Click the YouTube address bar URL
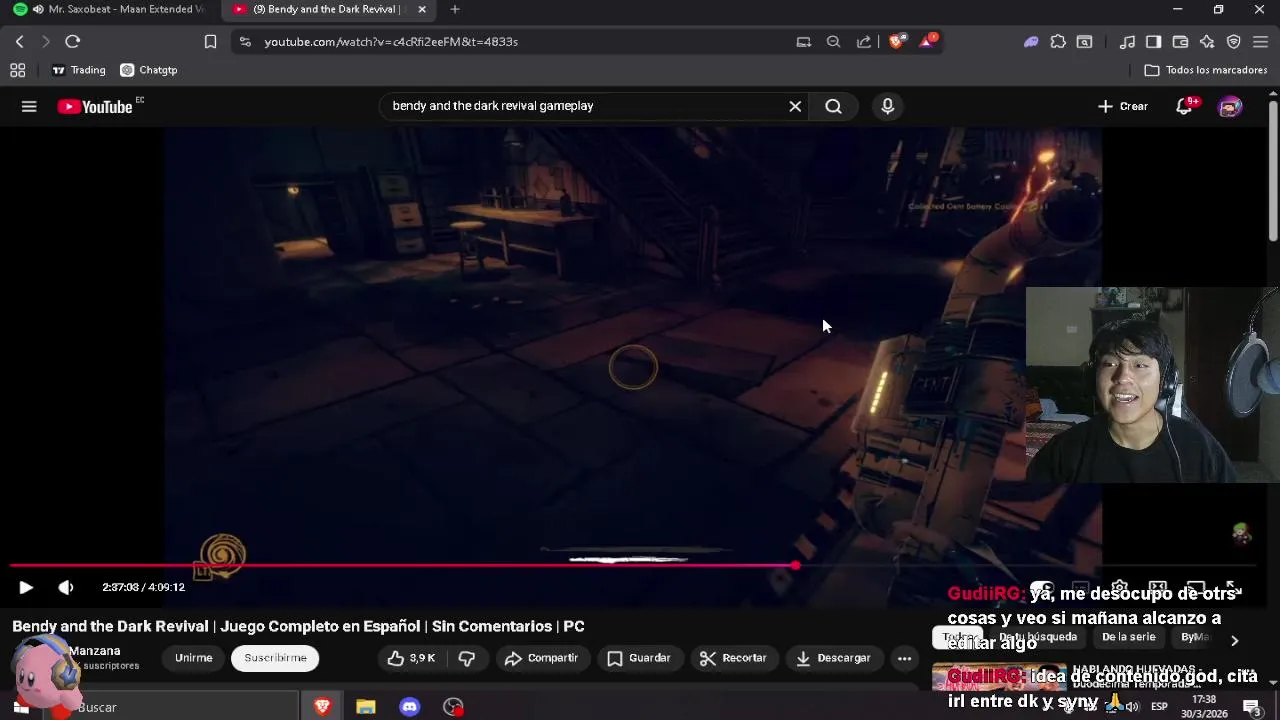 click(391, 42)
